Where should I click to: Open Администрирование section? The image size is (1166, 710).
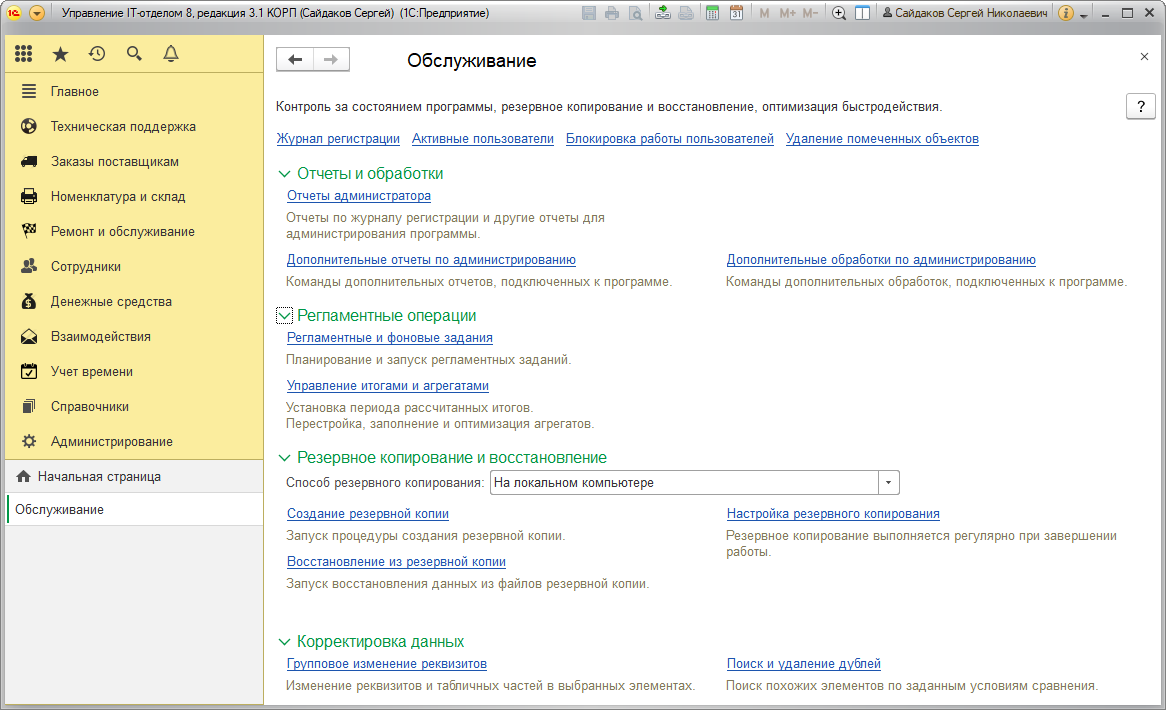134,441
